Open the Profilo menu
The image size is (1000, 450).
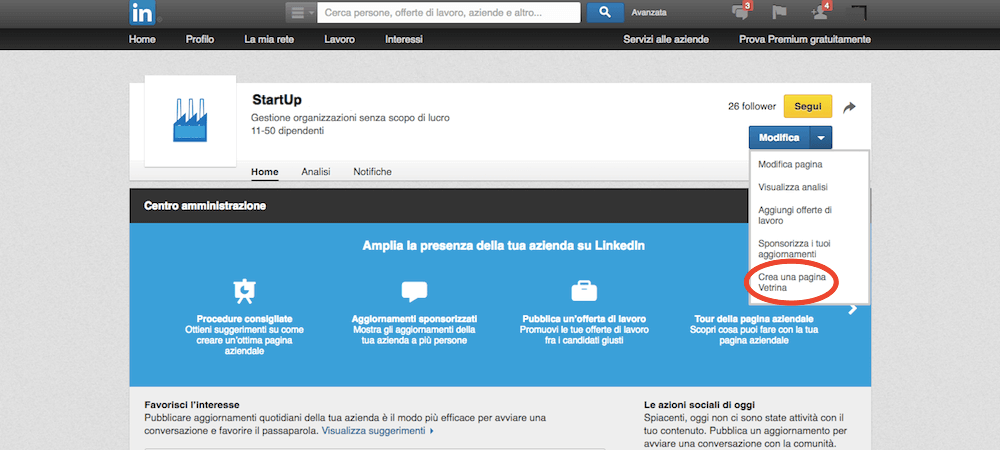[200, 40]
